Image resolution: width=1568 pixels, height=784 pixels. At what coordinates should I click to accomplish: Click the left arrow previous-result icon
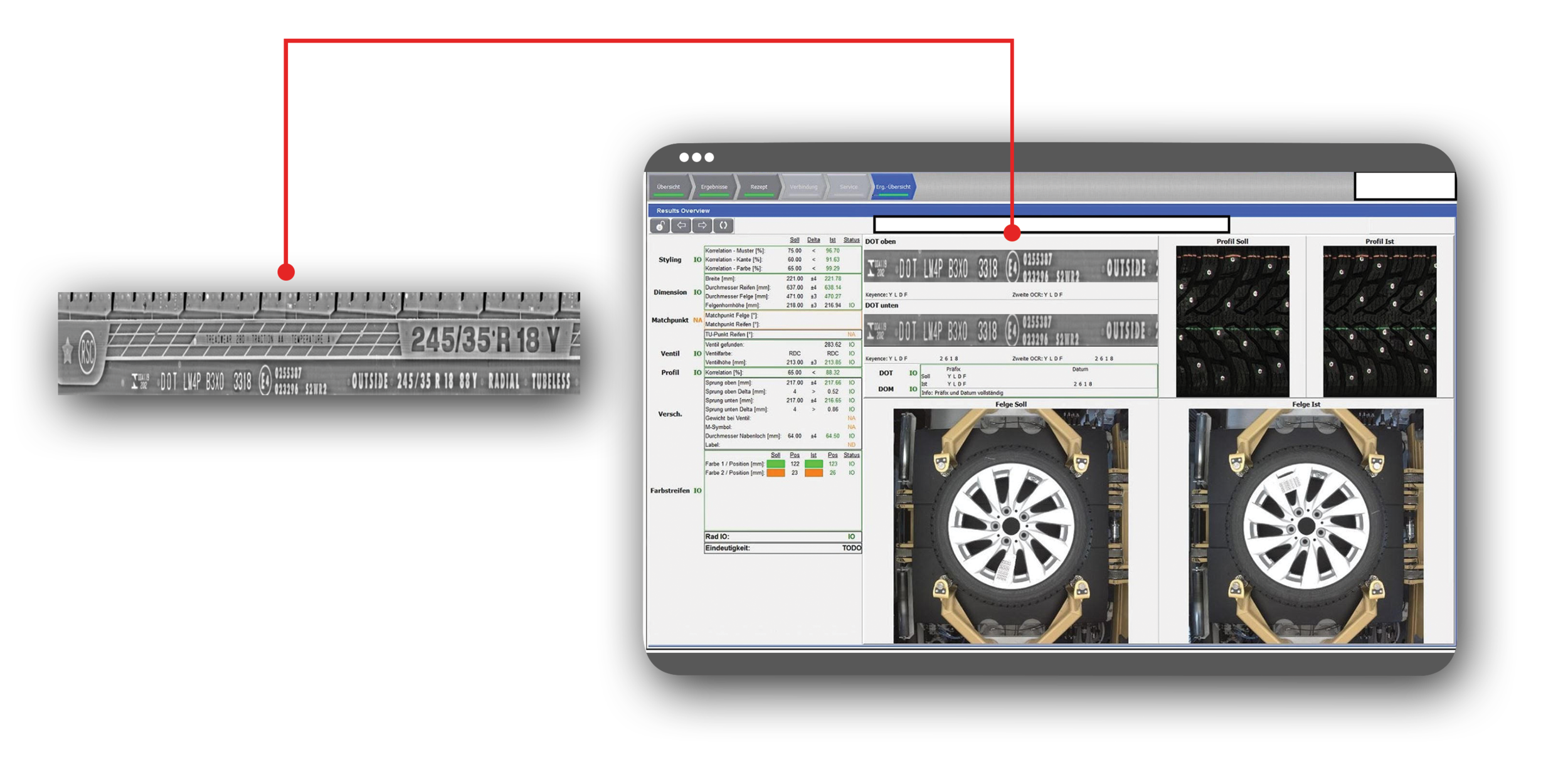pyautogui.click(x=681, y=226)
